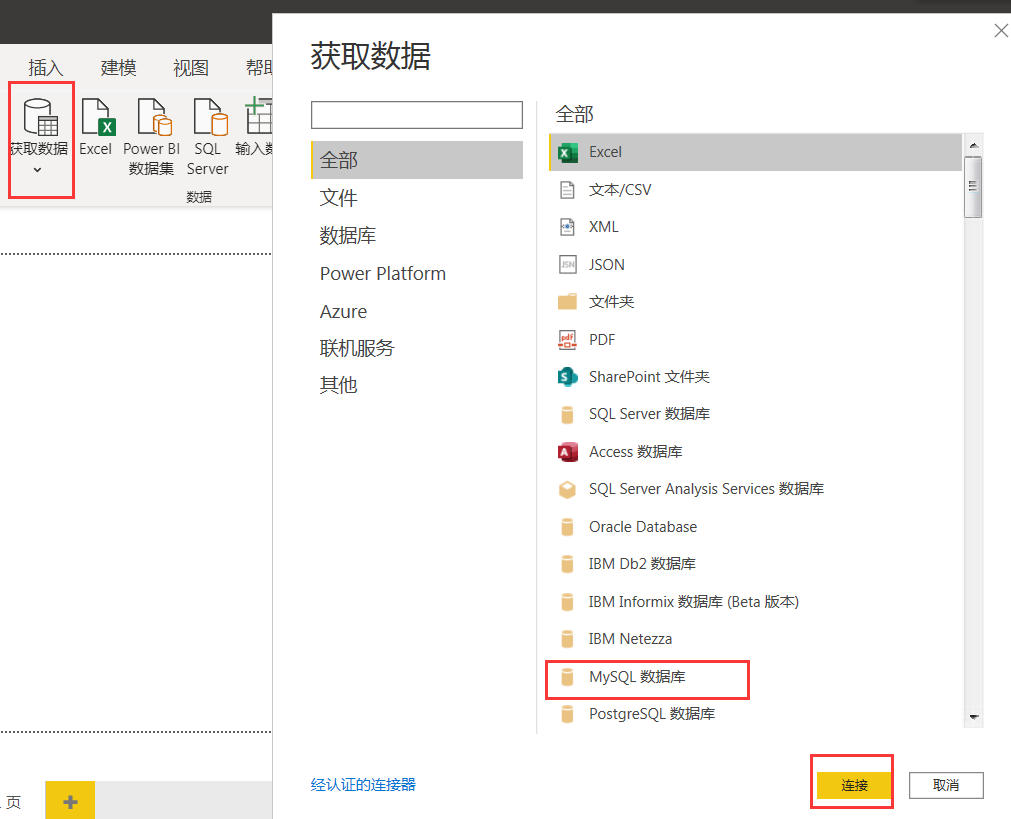Image resolution: width=1011 pixels, height=819 pixels.
Task: Click the JSON file icon
Action: click(567, 264)
